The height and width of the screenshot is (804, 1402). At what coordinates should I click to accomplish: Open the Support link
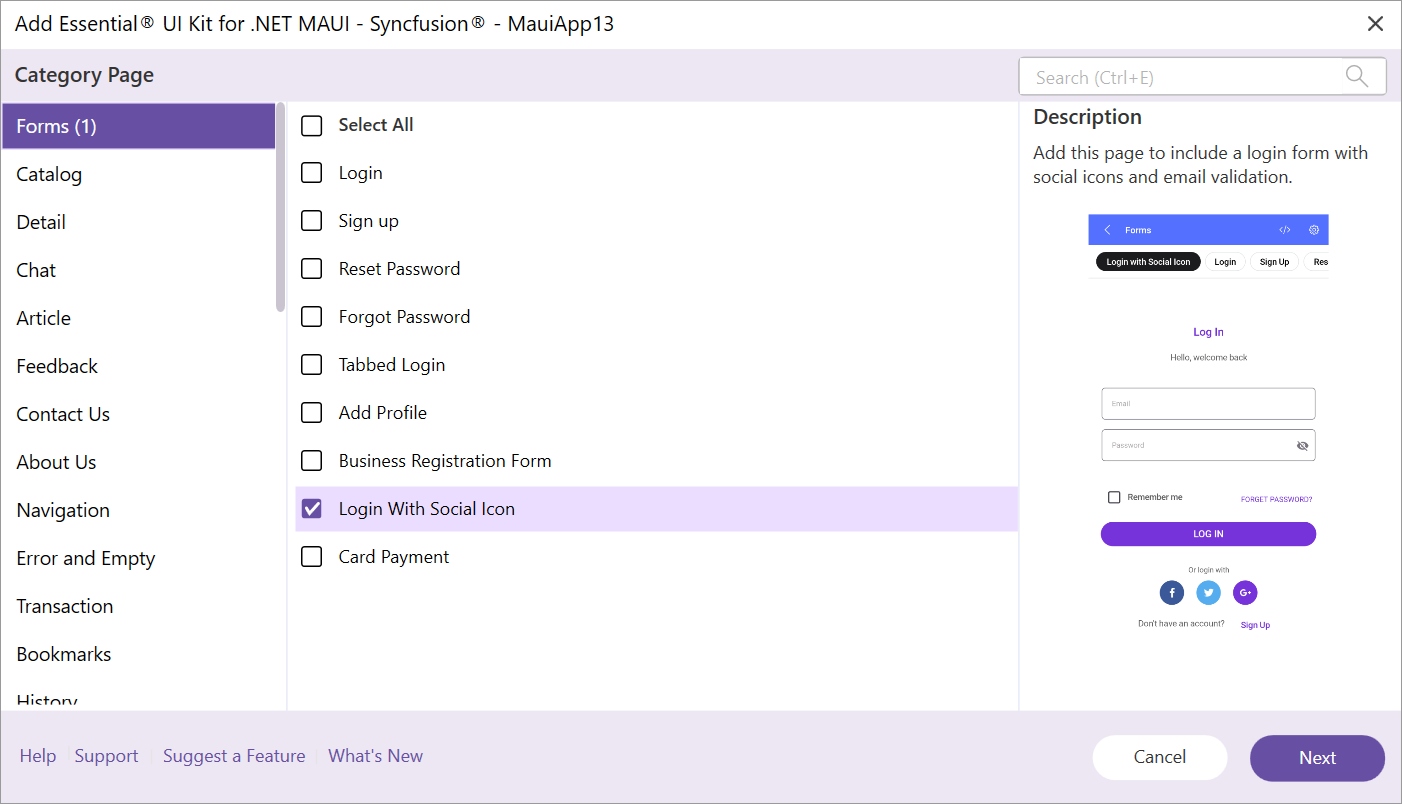[106, 756]
